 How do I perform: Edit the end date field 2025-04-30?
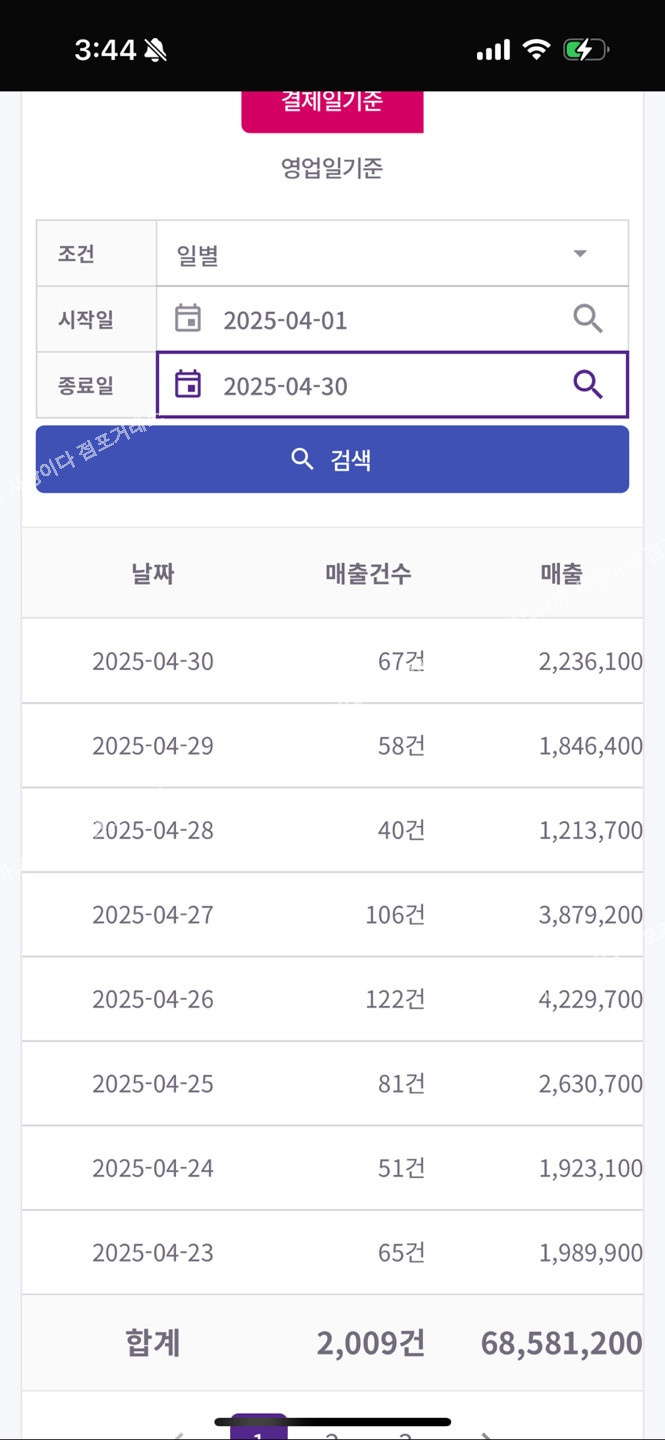click(x=392, y=385)
